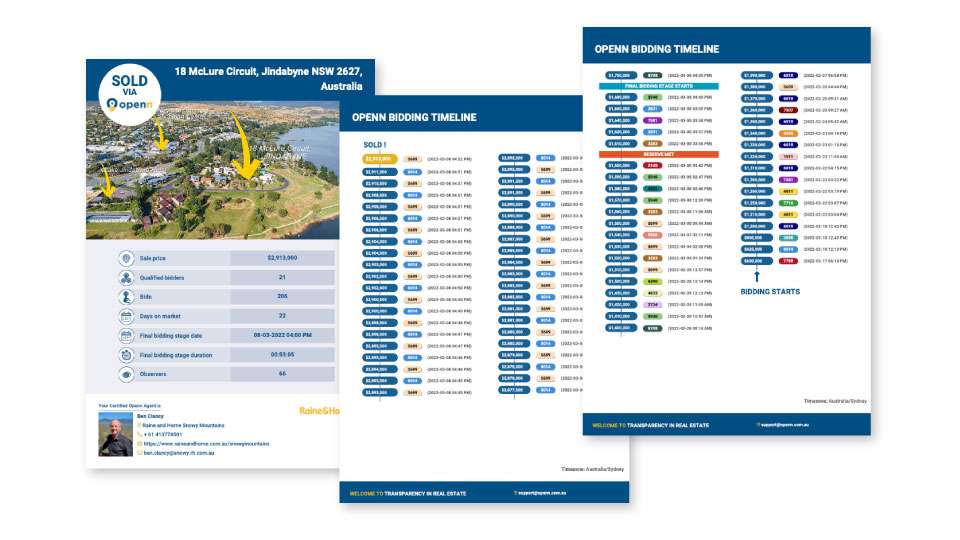Click the Days on market calendar icon
The width and height of the screenshot is (960, 540).
pyautogui.click(x=126, y=317)
